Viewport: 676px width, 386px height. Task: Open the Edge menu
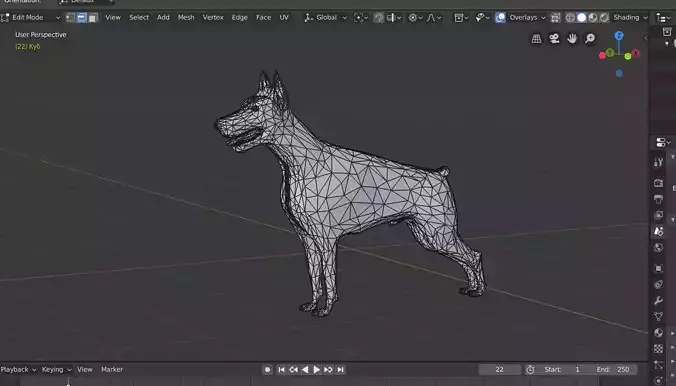pyautogui.click(x=239, y=18)
